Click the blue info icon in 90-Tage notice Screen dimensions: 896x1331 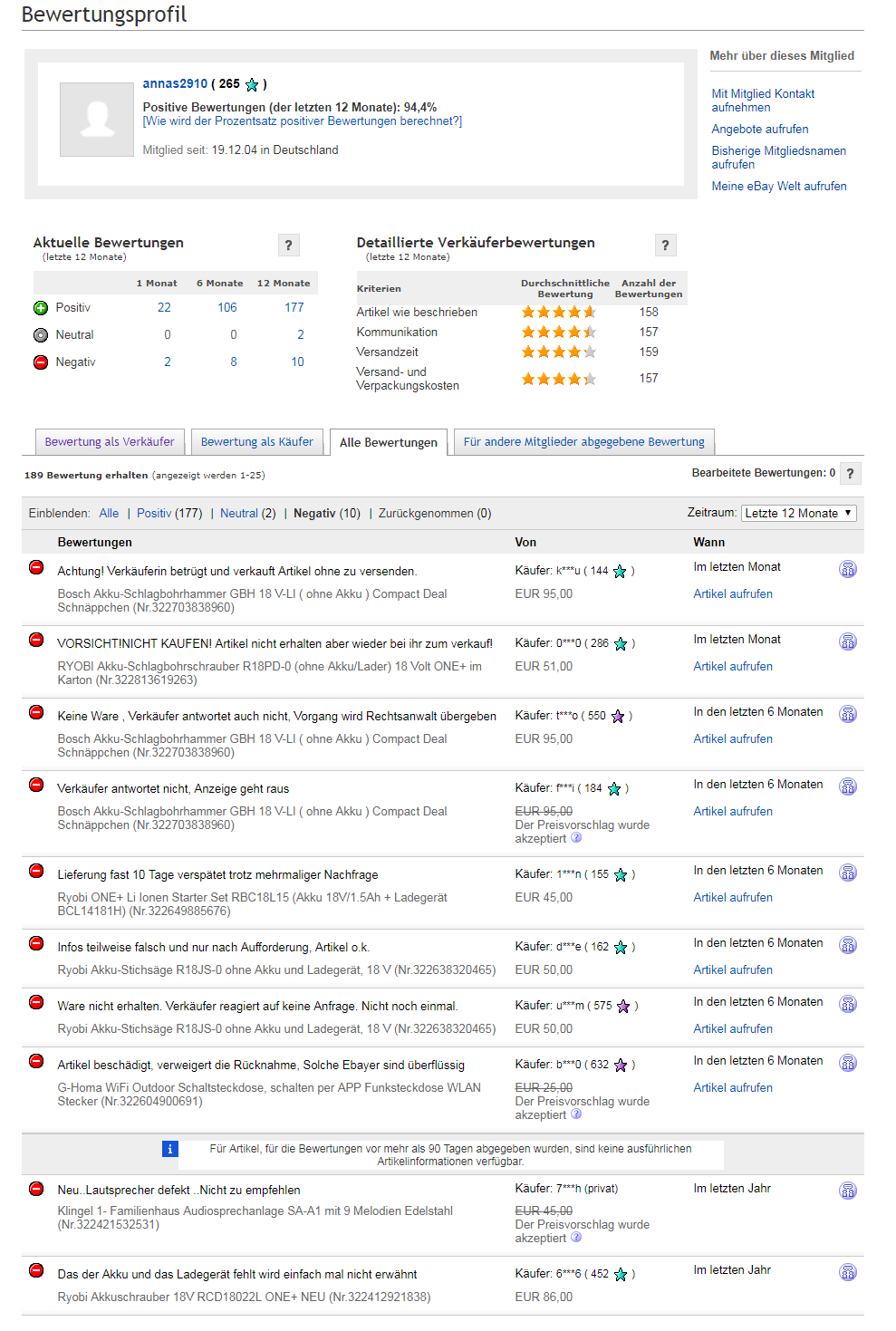pyautogui.click(x=170, y=1149)
